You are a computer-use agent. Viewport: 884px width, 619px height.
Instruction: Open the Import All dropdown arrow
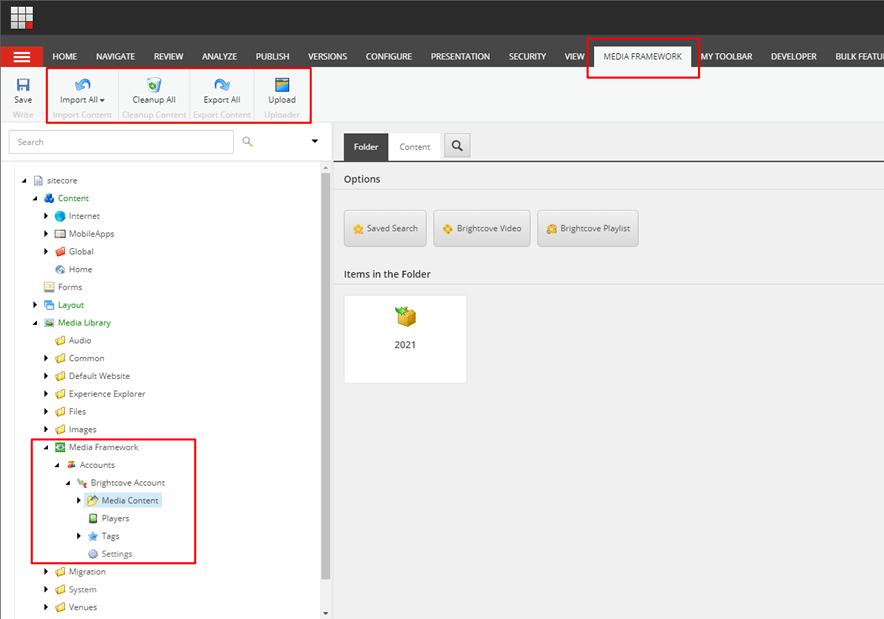102,100
